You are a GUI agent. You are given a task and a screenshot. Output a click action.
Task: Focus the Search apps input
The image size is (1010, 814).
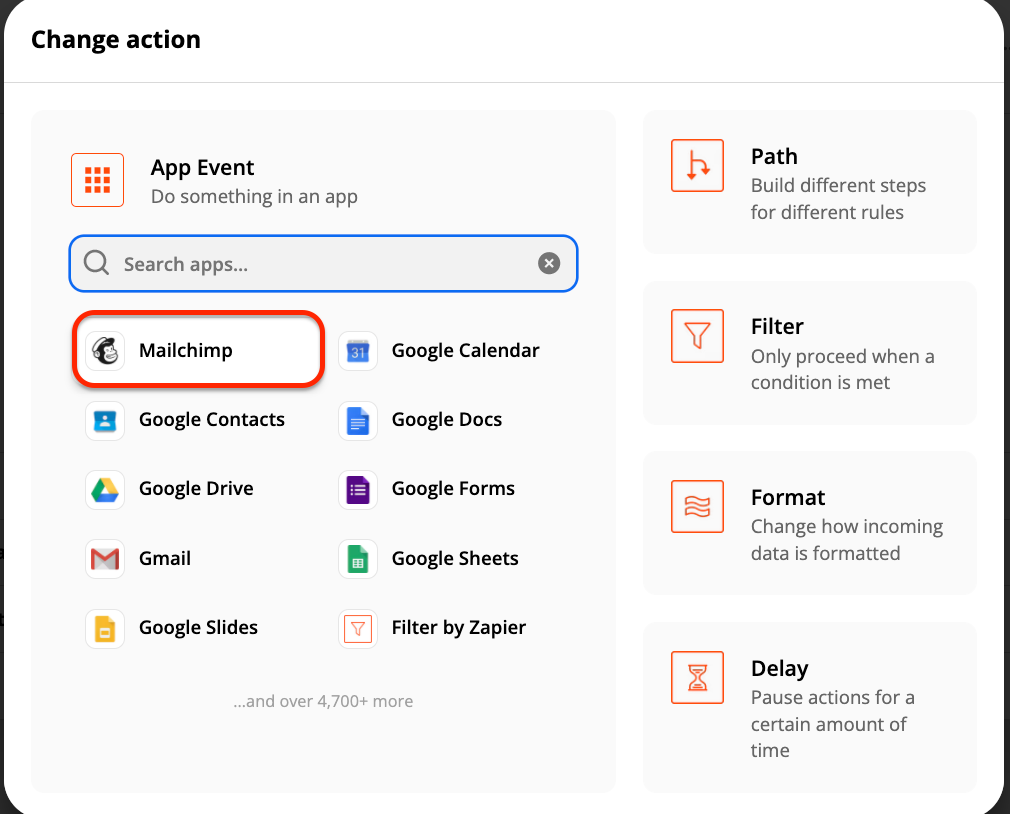[x=323, y=263]
